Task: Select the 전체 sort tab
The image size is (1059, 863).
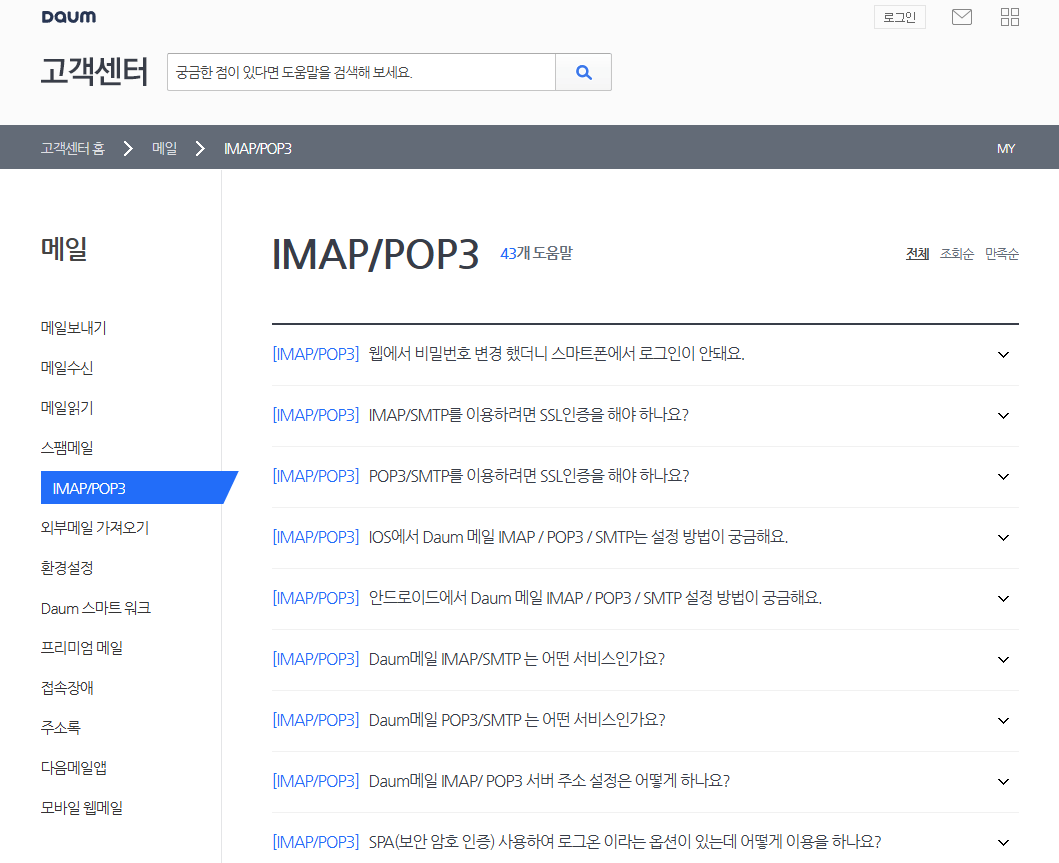Action: pyautogui.click(x=917, y=254)
